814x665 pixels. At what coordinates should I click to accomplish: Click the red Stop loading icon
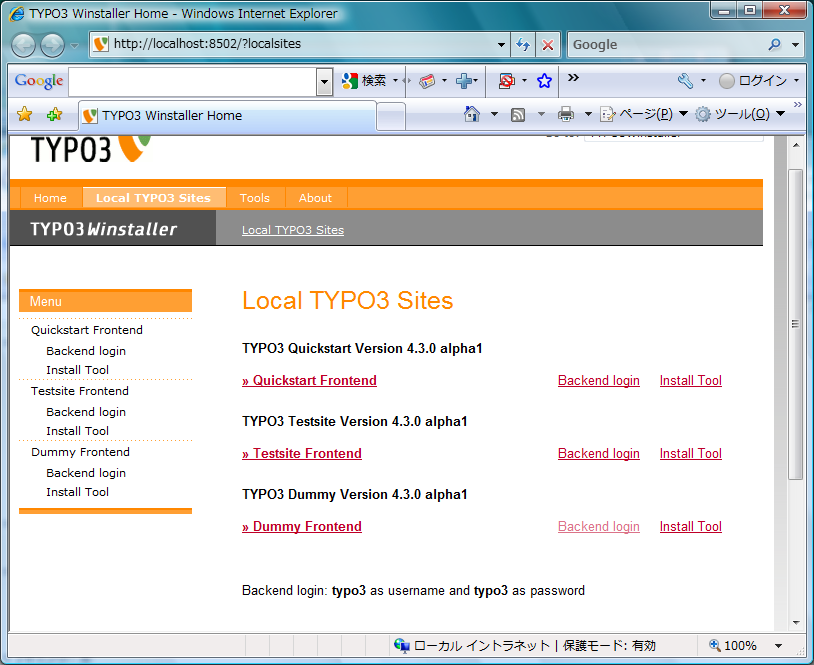pyautogui.click(x=547, y=45)
